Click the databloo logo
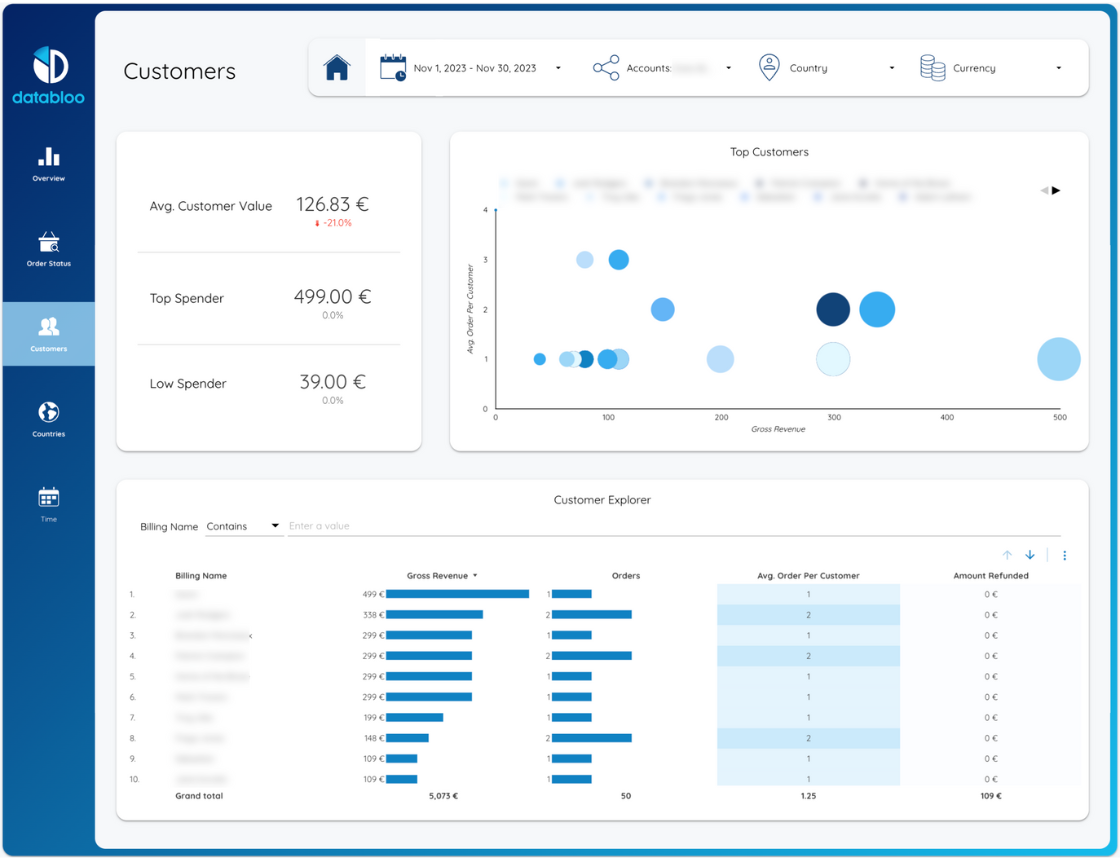1120x860 pixels. 49,75
